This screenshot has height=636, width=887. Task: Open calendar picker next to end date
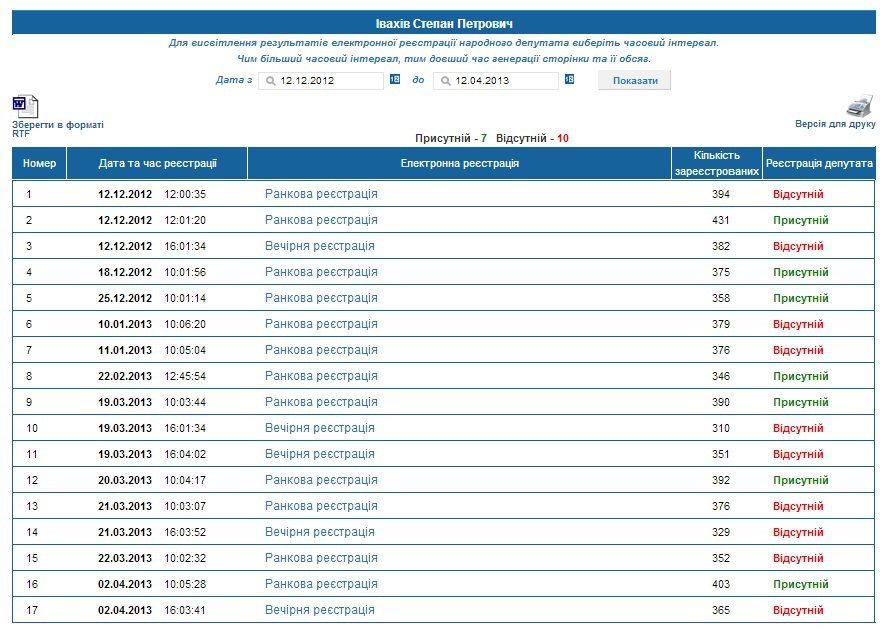click(569, 80)
